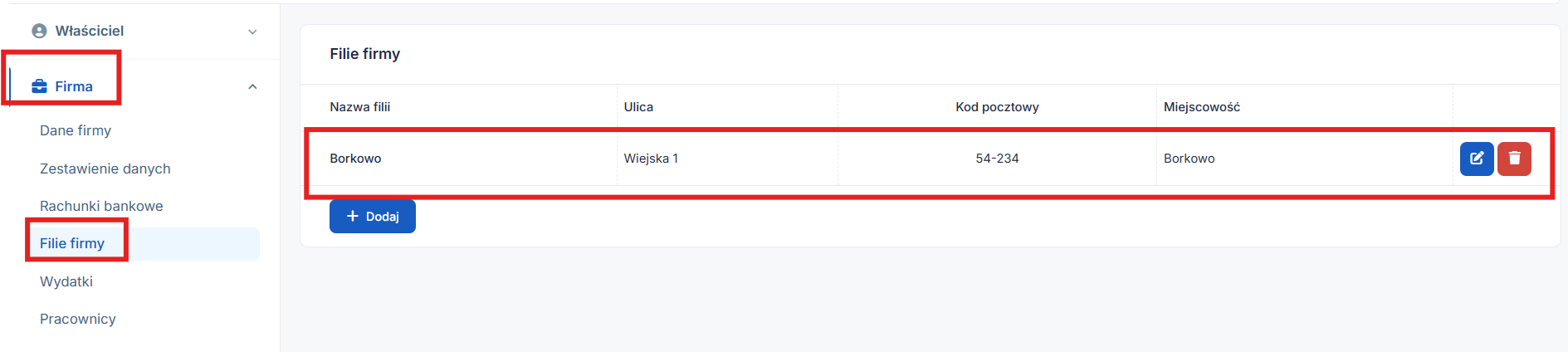Viewport: 1568px width, 352px height.
Task: Expand the Właściciel section chevron
Action: [252, 32]
